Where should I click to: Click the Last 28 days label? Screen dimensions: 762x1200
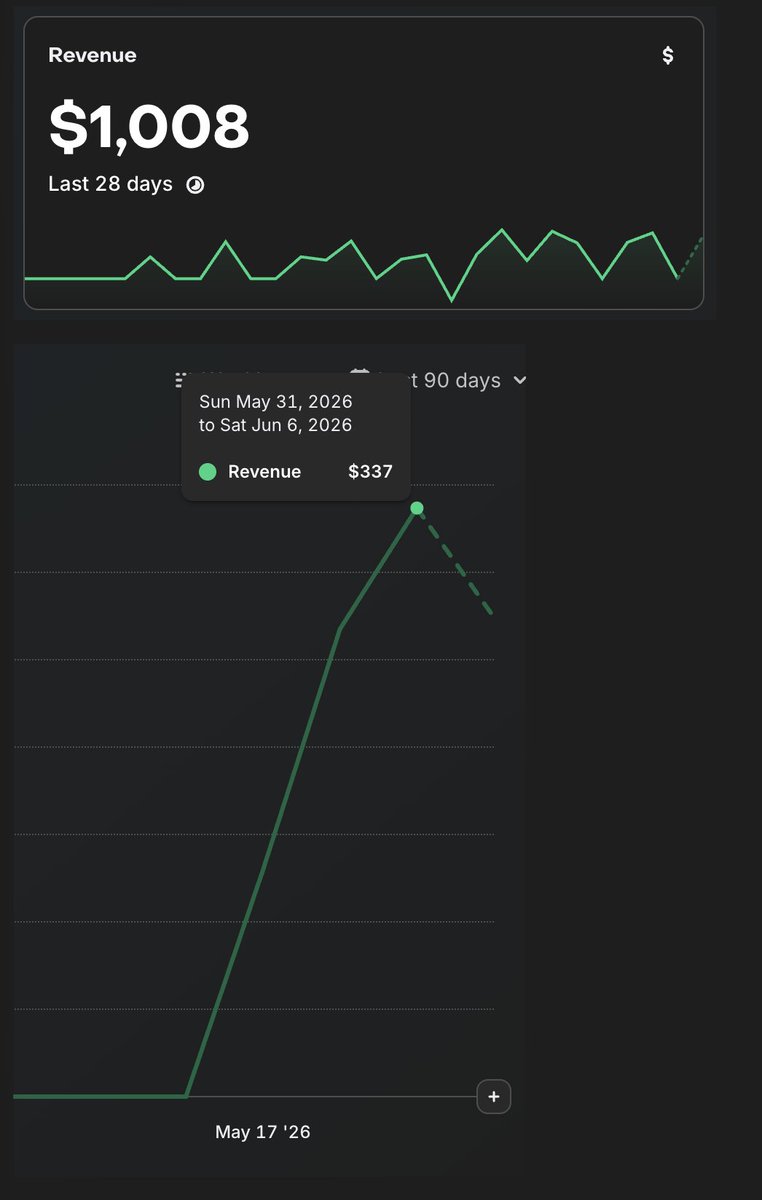click(110, 184)
